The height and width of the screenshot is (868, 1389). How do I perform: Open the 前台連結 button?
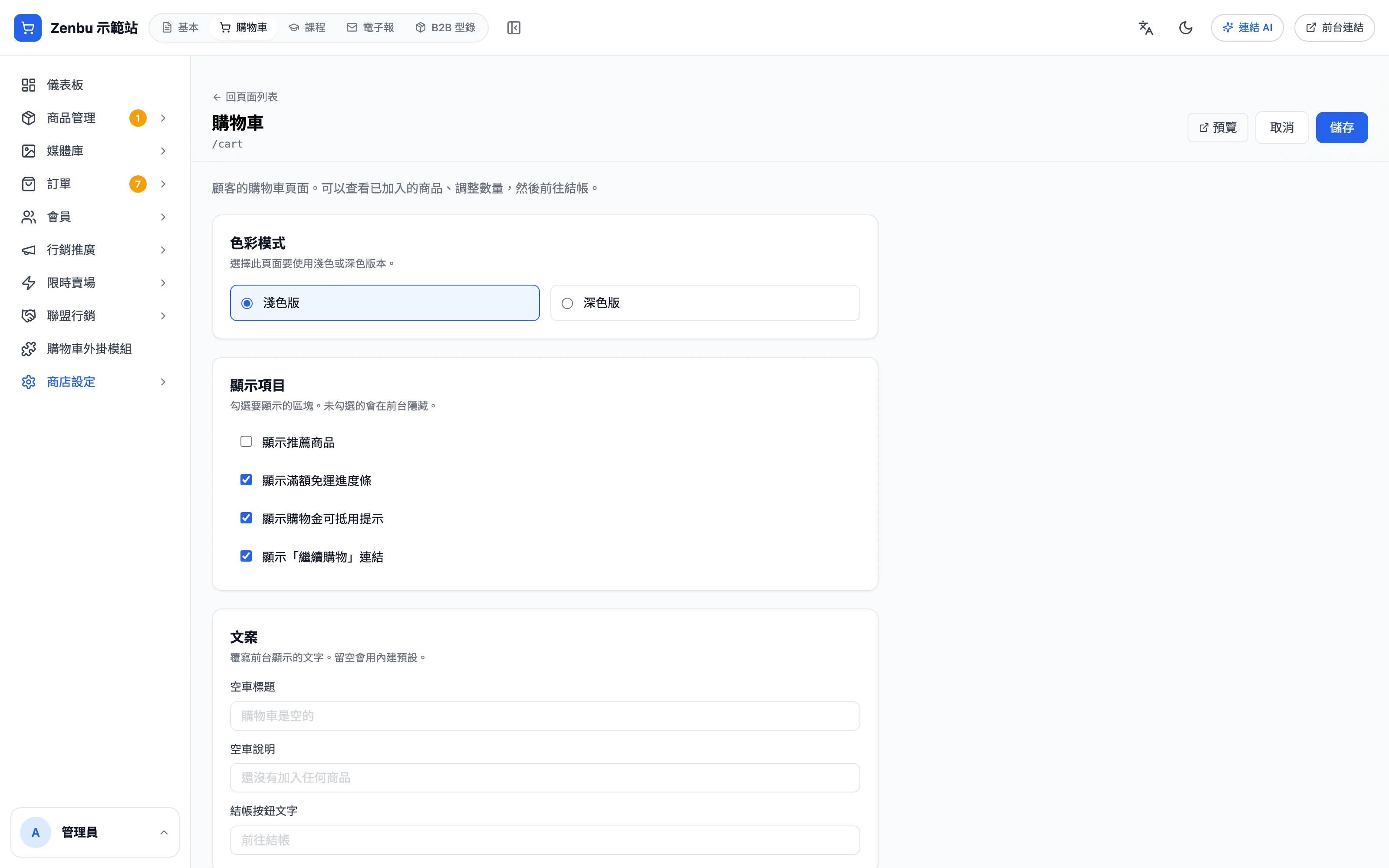point(1334,27)
